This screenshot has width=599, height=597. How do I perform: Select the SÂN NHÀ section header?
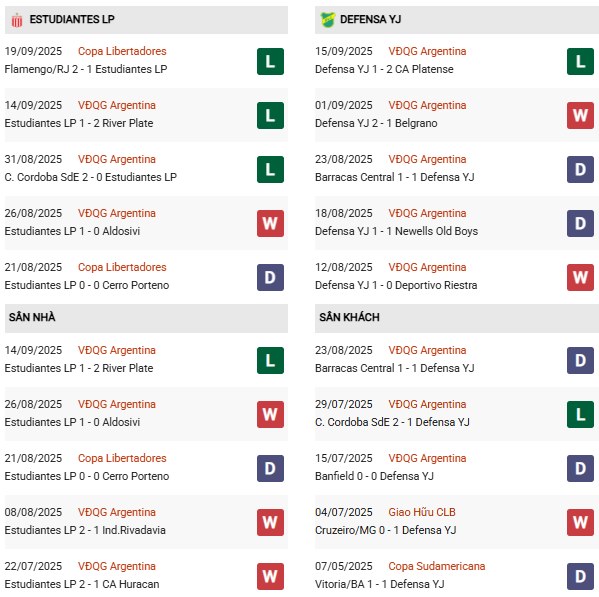click(146, 318)
